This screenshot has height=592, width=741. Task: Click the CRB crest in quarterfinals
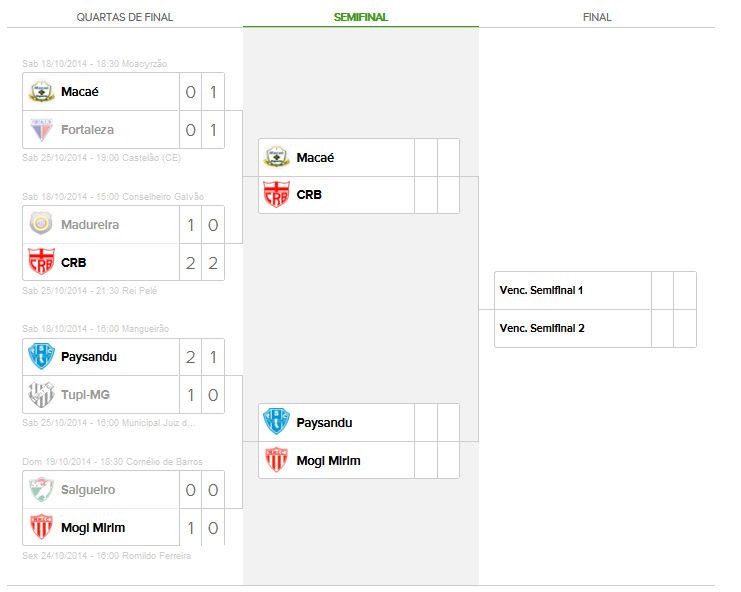click(41, 263)
